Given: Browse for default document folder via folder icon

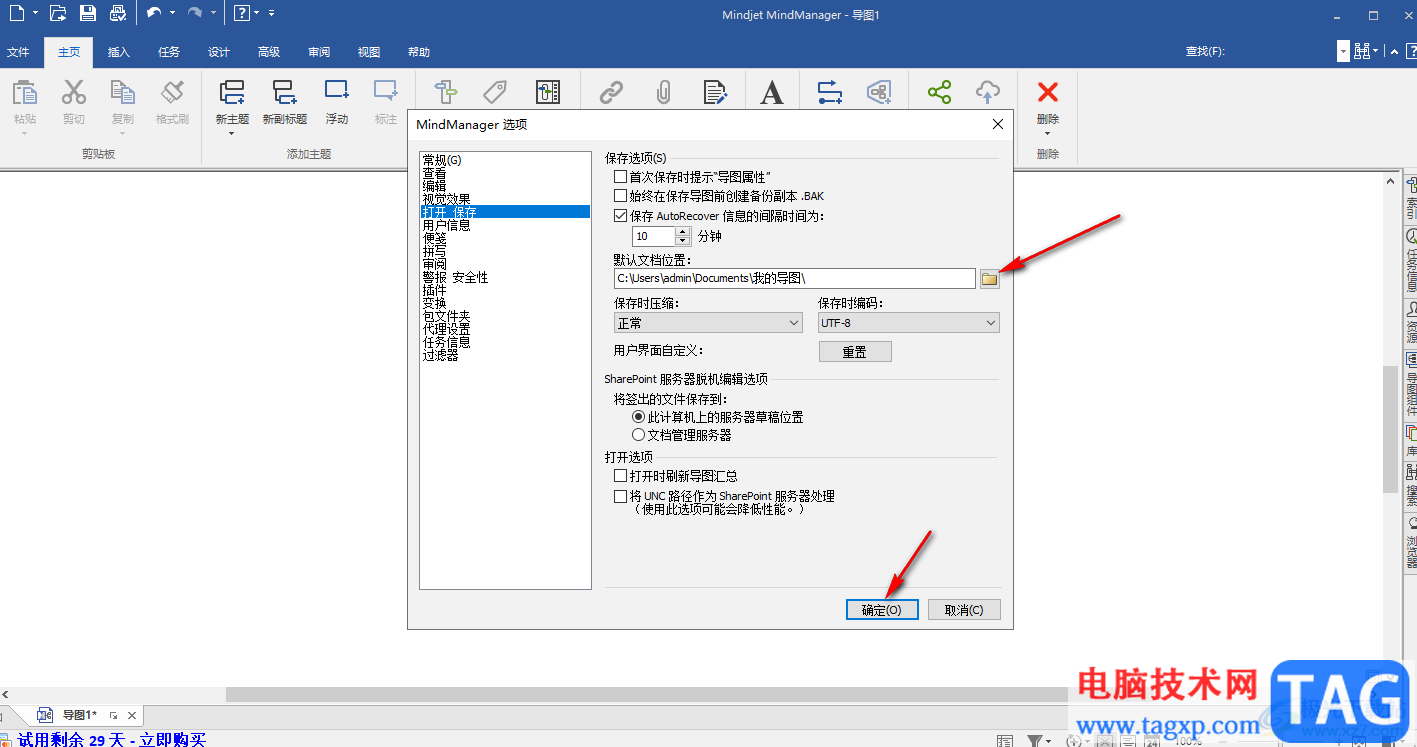Looking at the screenshot, I should pos(989,279).
